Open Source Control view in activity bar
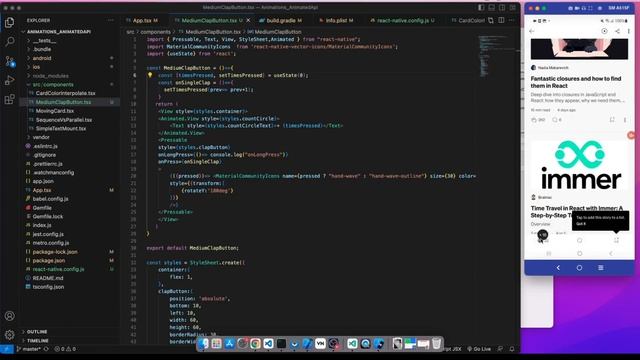 (9, 61)
